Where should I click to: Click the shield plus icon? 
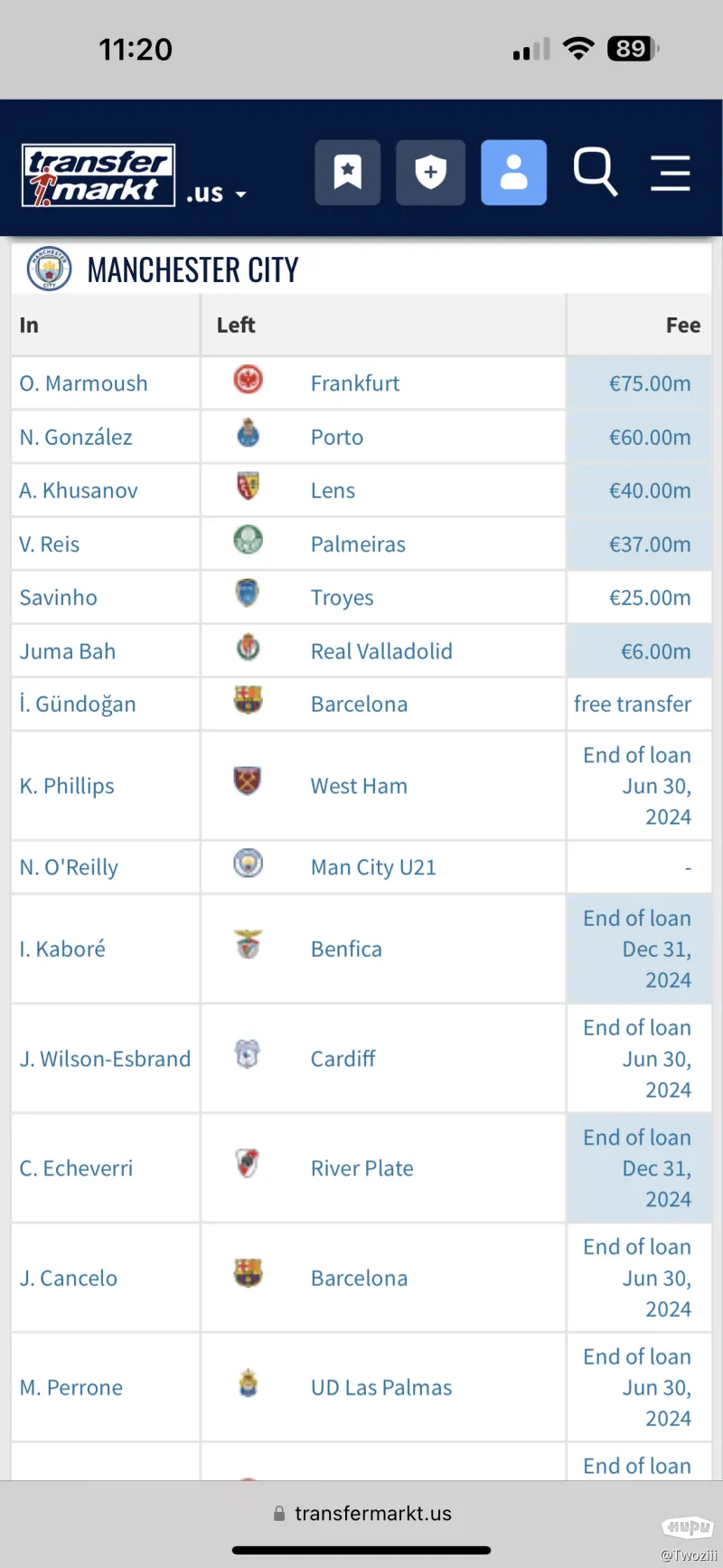(430, 173)
